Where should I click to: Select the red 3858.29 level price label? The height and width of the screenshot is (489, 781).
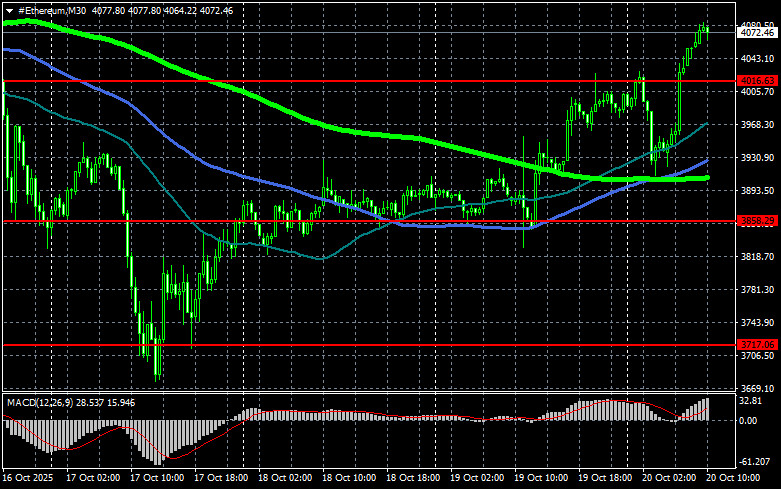click(757, 221)
